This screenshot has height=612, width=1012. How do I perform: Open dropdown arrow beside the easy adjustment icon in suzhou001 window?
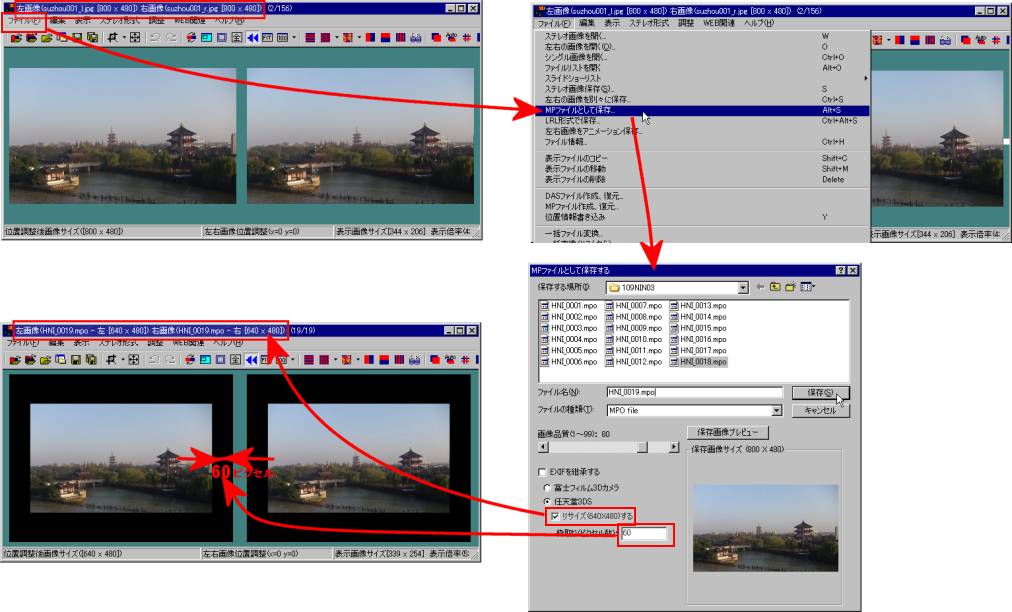pyautogui.click(x=124, y=37)
